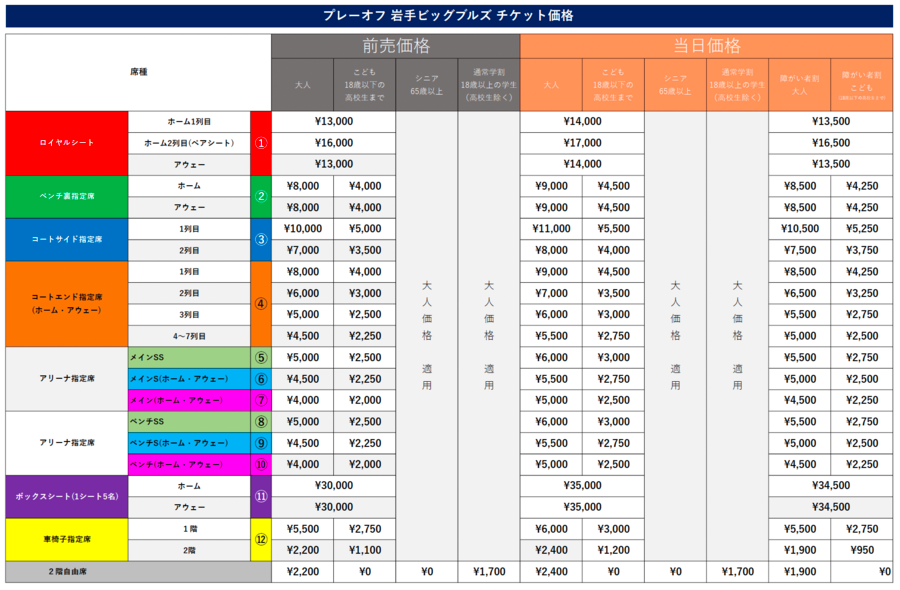900x590 pixels.
Task: Select the circled number ③ on blue
Action: click(x=261, y=240)
